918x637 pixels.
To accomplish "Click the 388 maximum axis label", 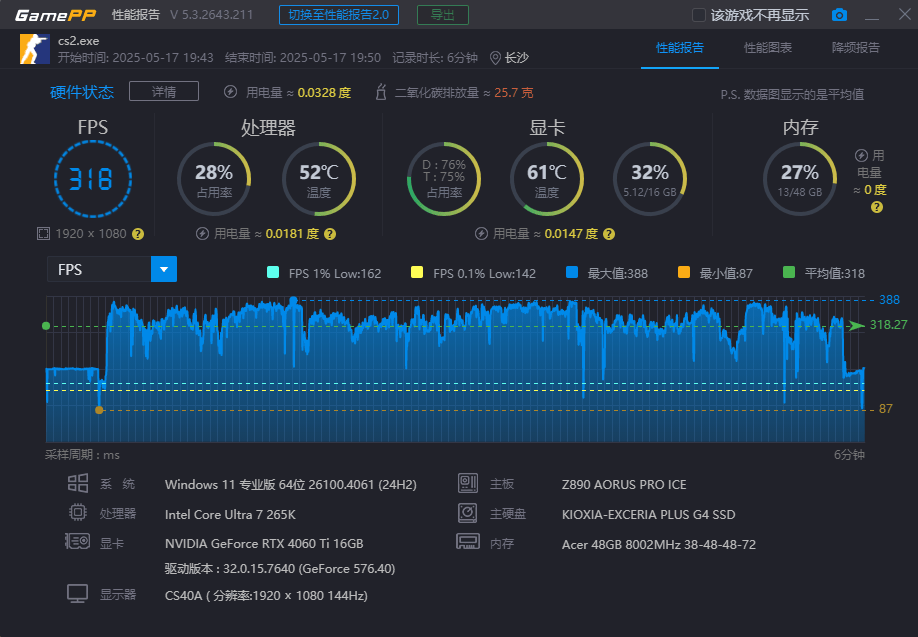I will pos(889,300).
